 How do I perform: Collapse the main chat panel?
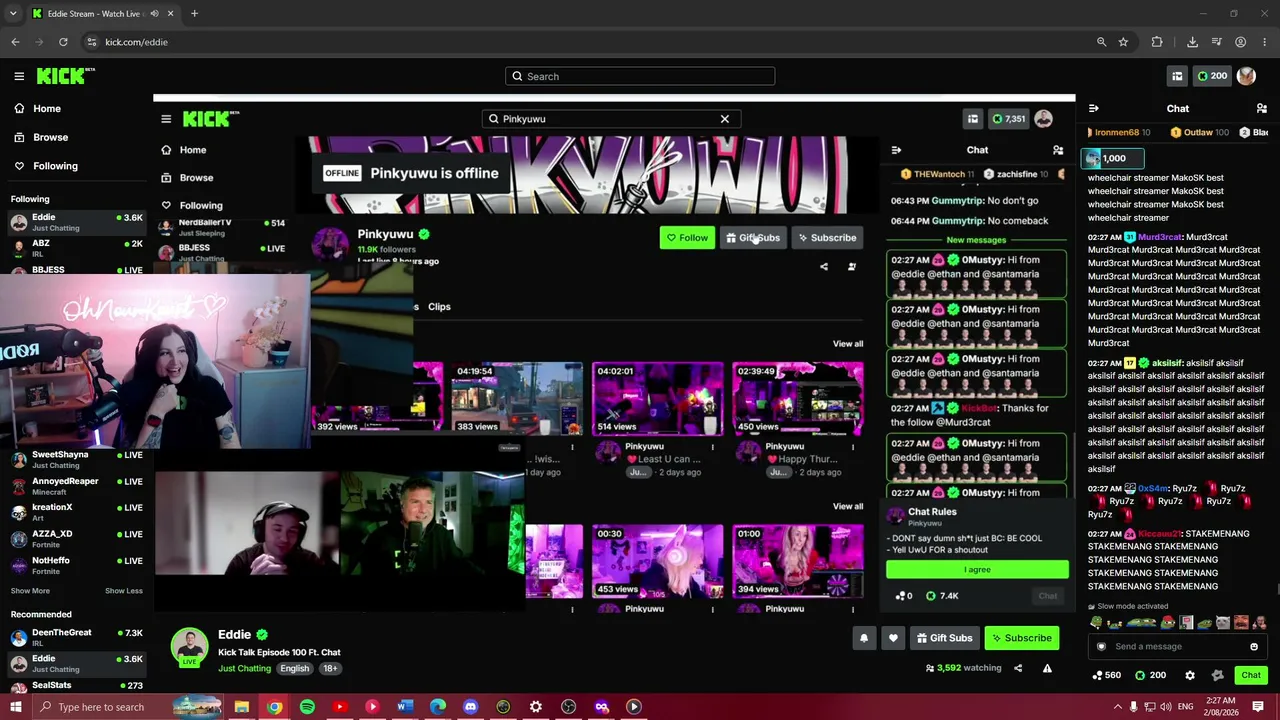coord(1093,108)
